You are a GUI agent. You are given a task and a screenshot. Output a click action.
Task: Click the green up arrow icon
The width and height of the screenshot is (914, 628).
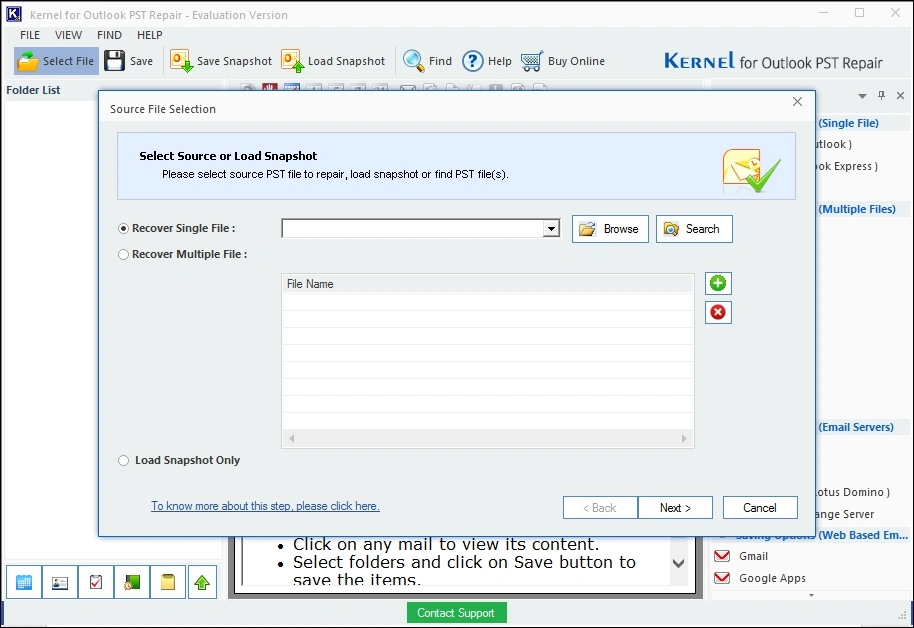pos(202,582)
